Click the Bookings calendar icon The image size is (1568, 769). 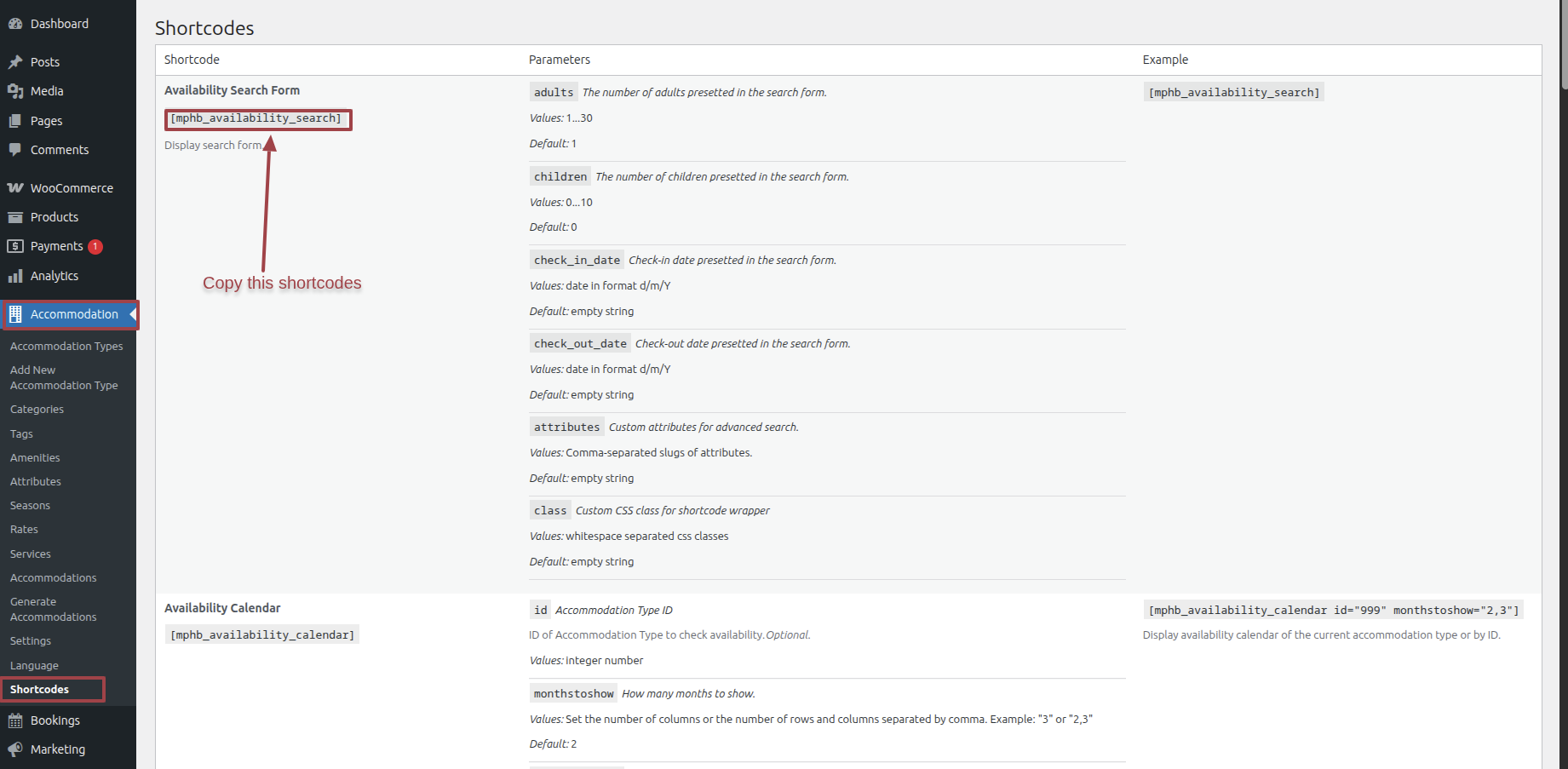click(x=15, y=720)
